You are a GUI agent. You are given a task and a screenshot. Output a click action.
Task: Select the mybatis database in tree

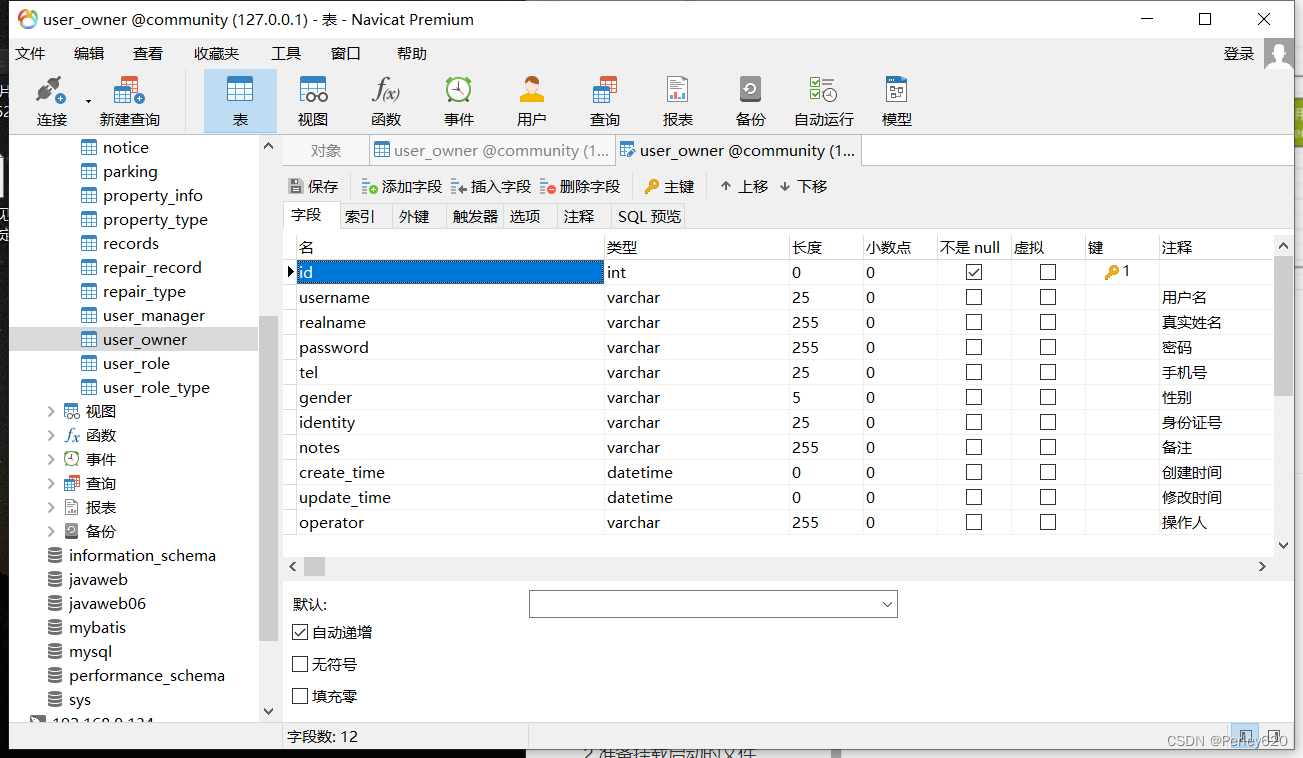97,628
